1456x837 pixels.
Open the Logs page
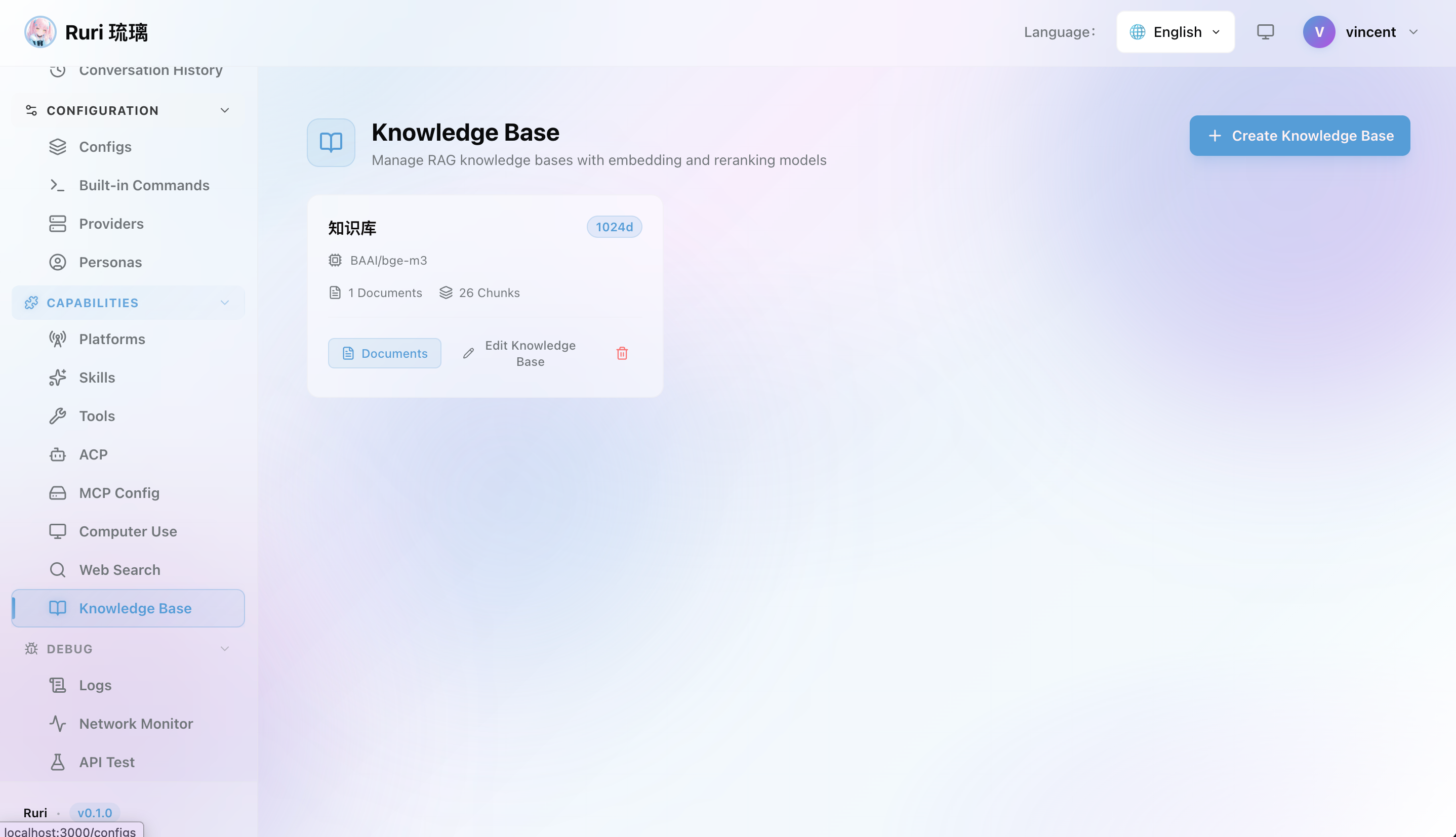pos(128,685)
